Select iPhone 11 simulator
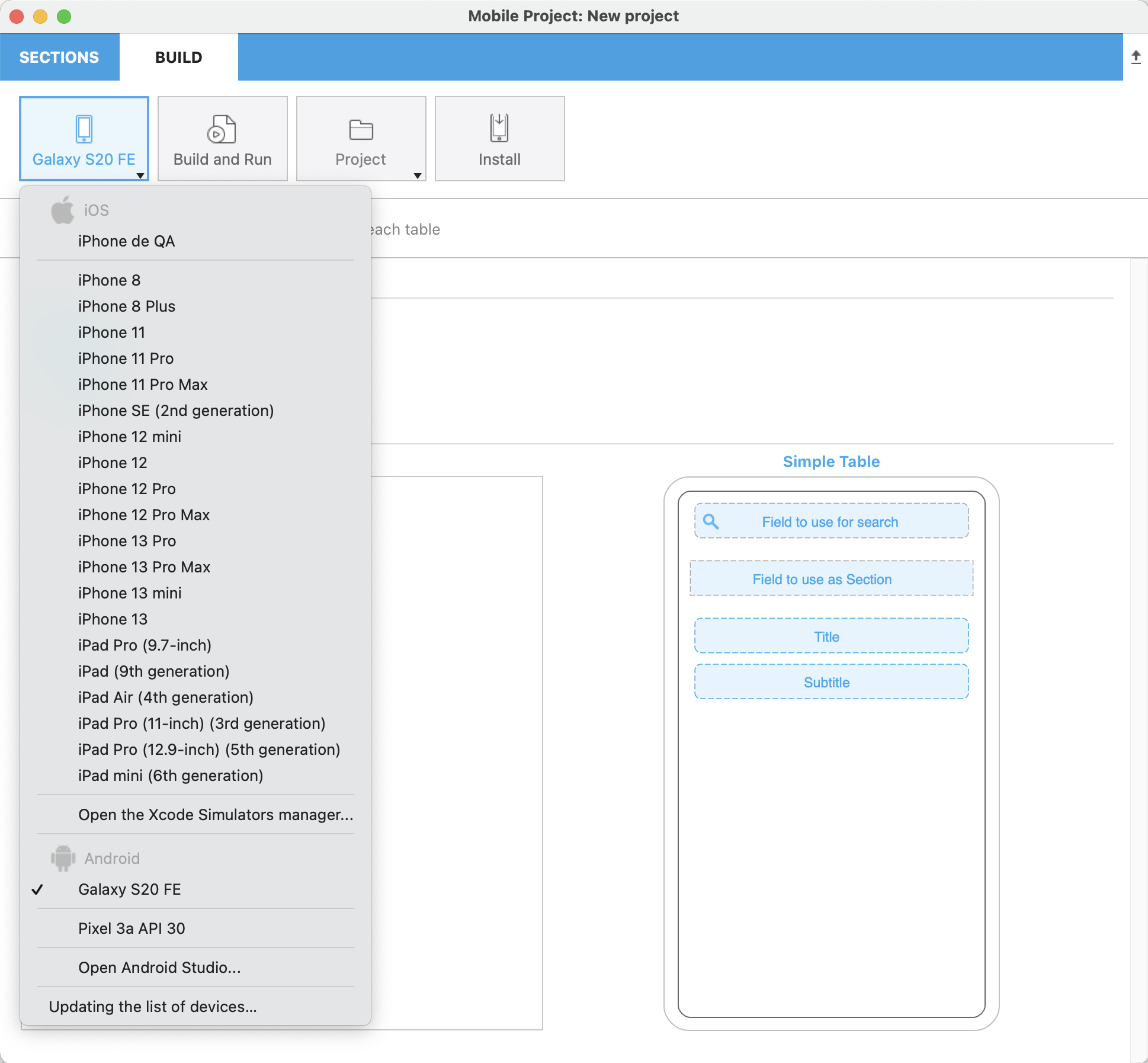1148x1063 pixels. click(195, 332)
